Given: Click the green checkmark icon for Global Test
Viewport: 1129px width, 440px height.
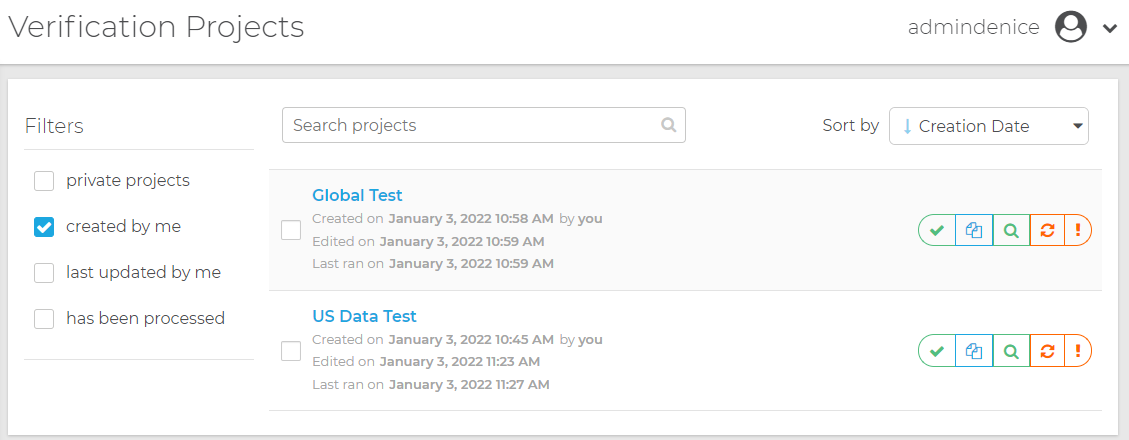Looking at the screenshot, I should point(937,230).
